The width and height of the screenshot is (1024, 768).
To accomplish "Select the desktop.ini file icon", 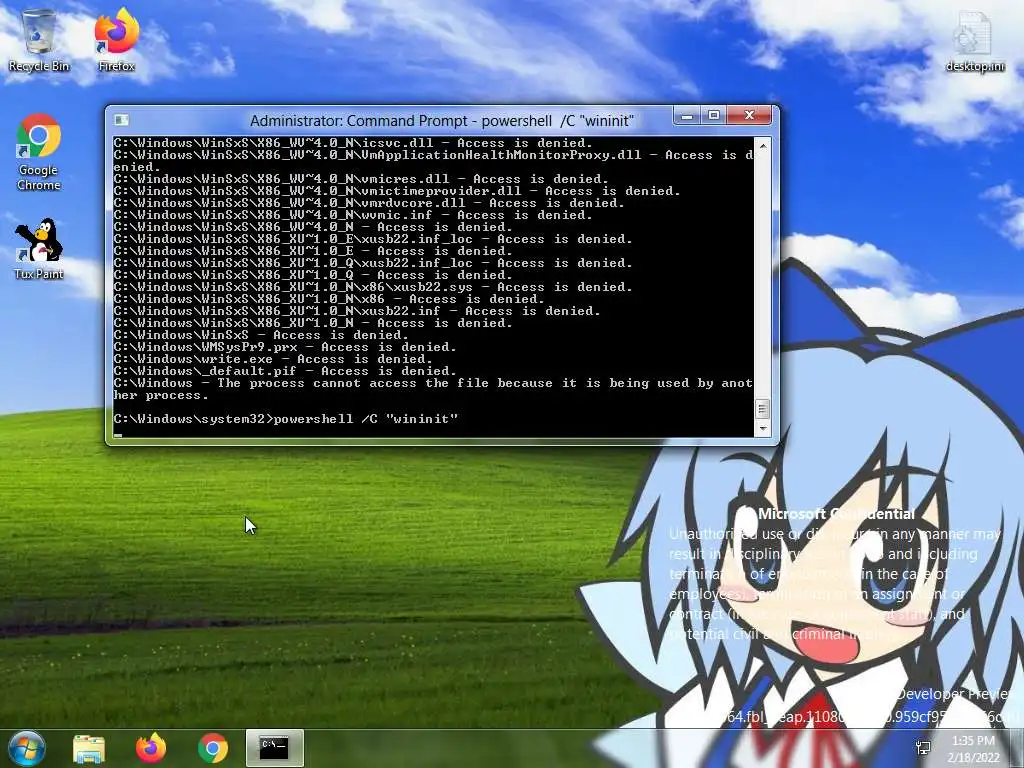I will [974, 40].
